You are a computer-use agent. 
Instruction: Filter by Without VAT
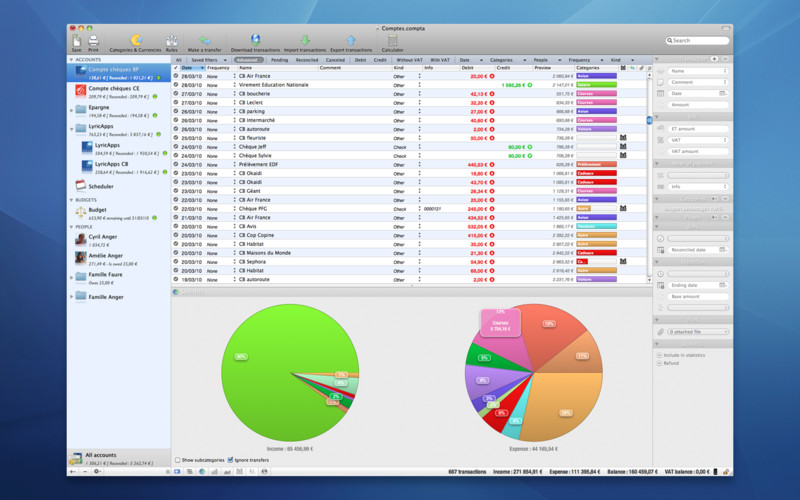(409, 60)
